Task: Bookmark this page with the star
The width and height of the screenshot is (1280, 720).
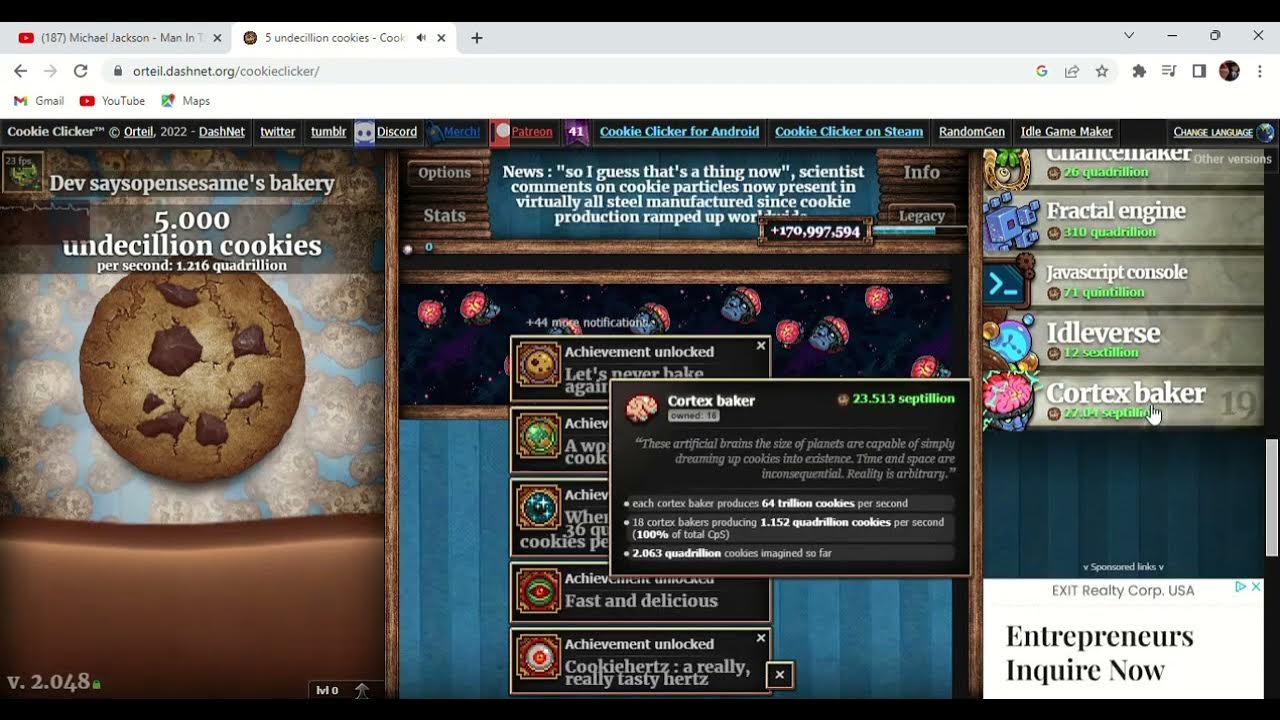Action: [x=1102, y=71]
